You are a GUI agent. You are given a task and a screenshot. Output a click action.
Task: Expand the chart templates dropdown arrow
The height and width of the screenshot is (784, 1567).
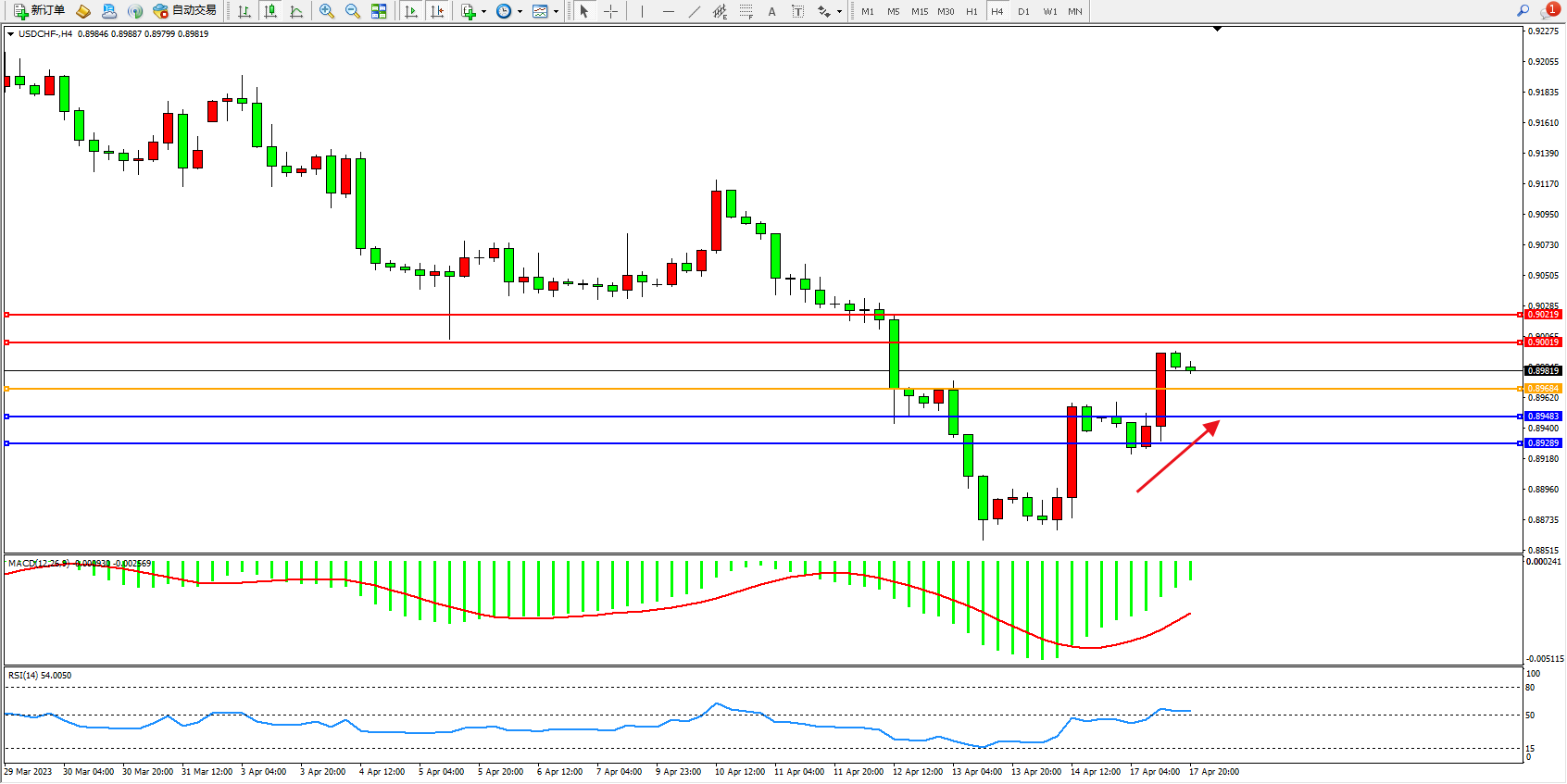[x=556, y=12]
